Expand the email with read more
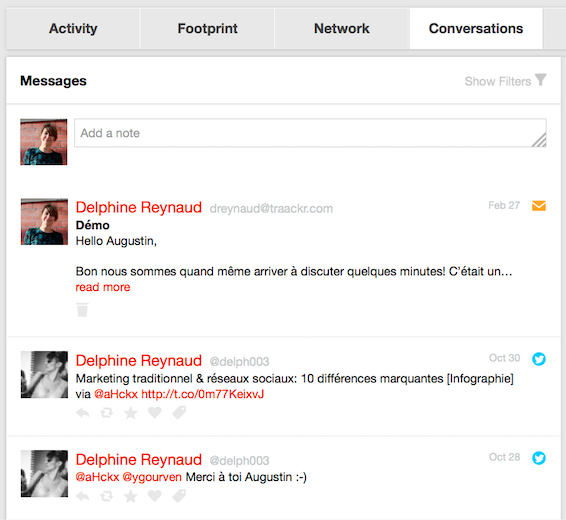 (103, 287)
